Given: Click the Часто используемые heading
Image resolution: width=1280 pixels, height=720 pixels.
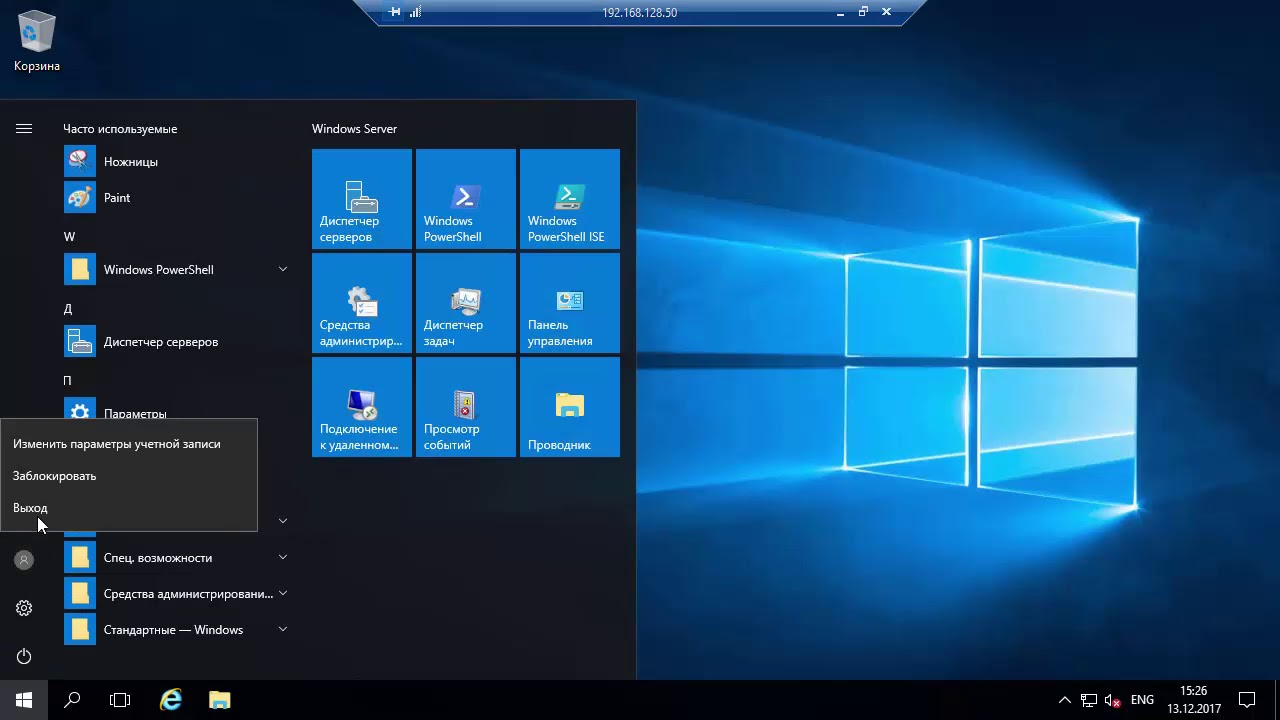Looking at the screenshot, I should click(120, 129).
